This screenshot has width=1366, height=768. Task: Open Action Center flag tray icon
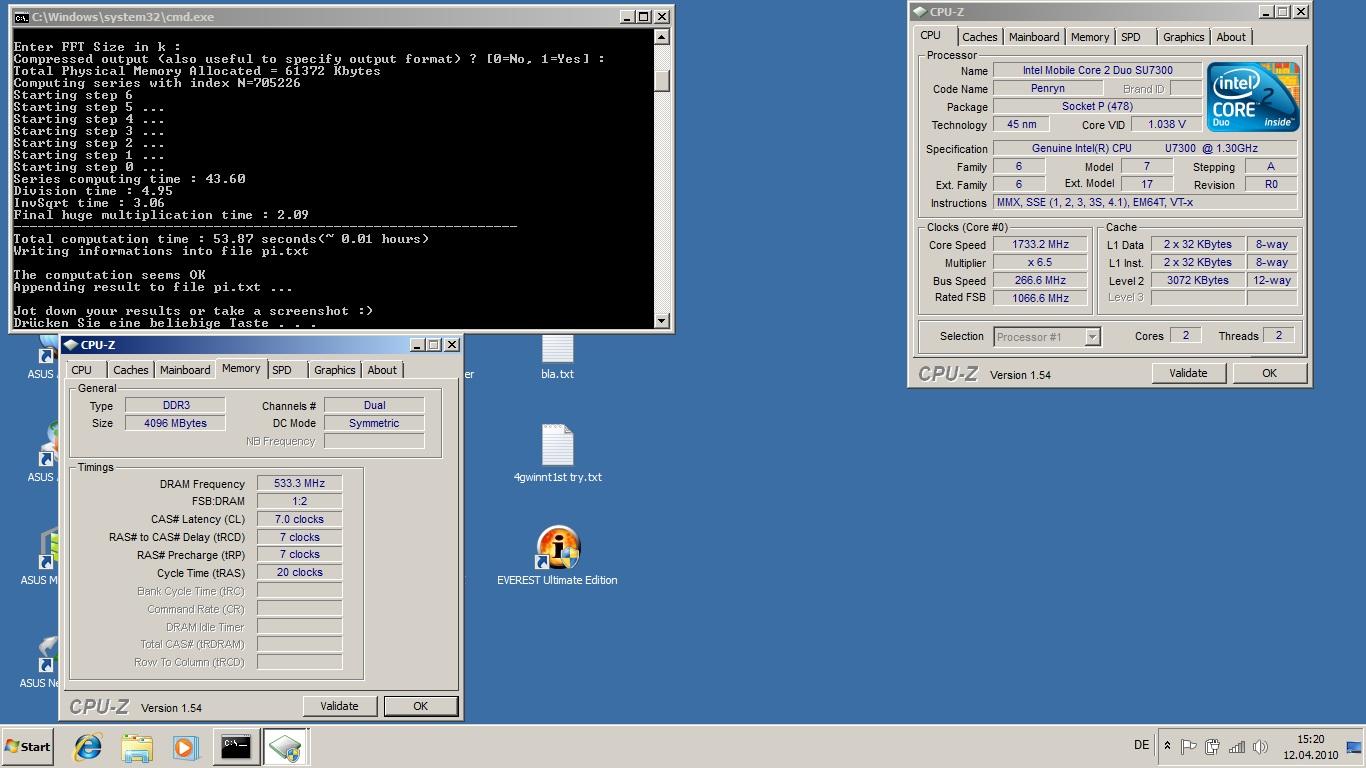pyautogui.click(x=1189, y=746)
